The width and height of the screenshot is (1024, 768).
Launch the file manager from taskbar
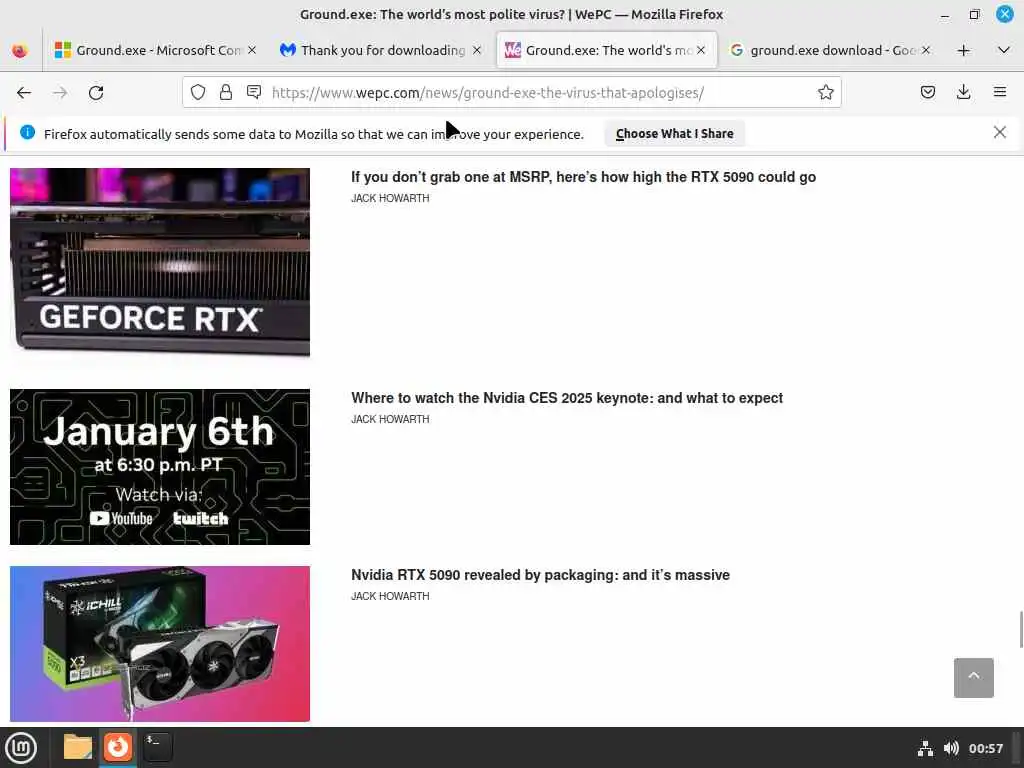coord(78,747)
